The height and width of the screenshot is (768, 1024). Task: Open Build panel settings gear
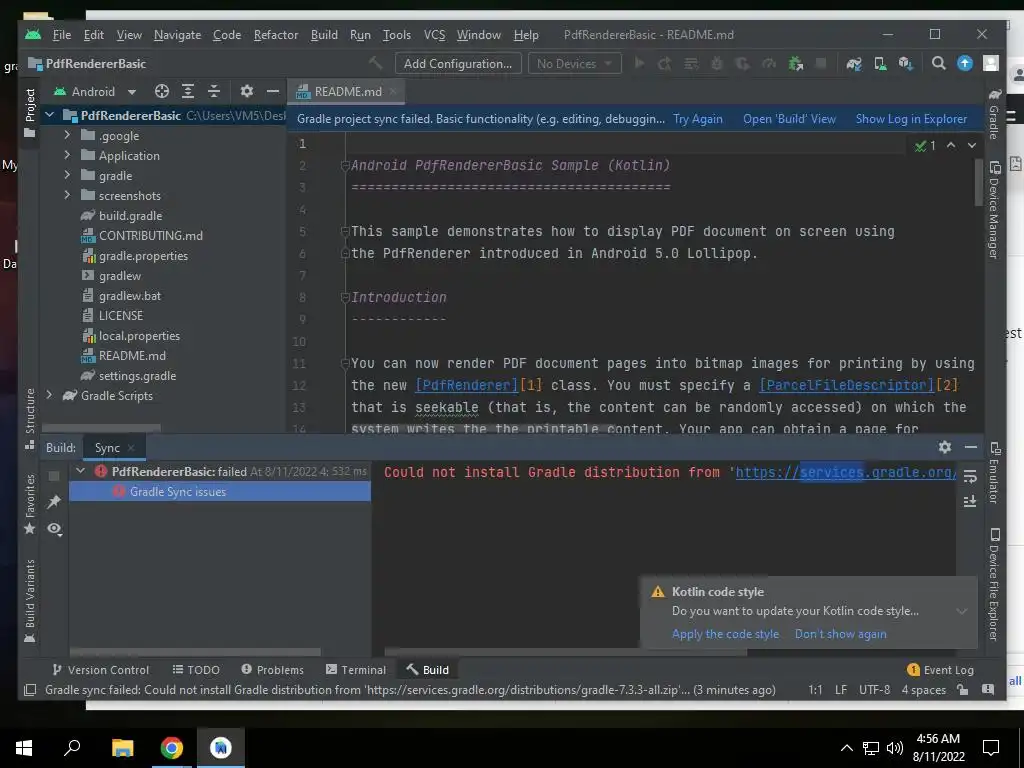click(x=944, y=447)
